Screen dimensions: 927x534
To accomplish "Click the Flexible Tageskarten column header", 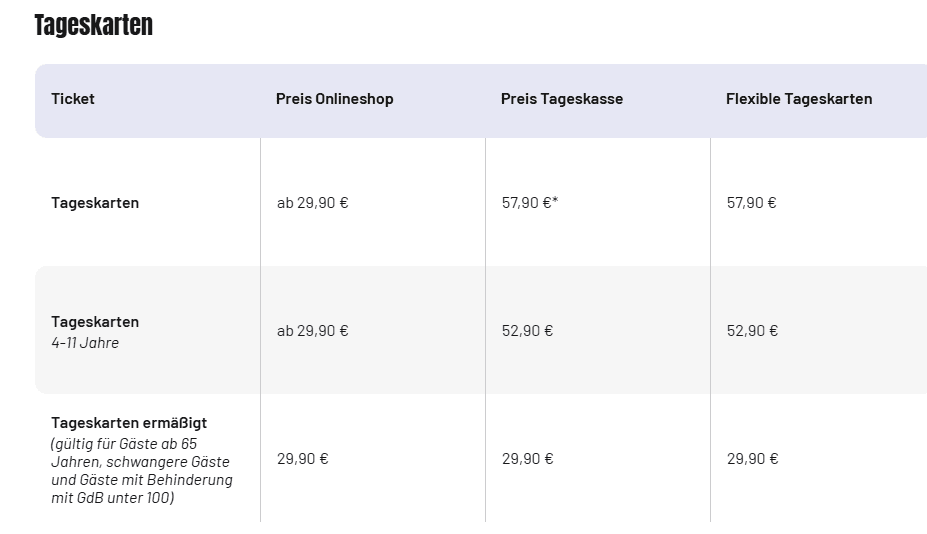I will coord(799,99).
